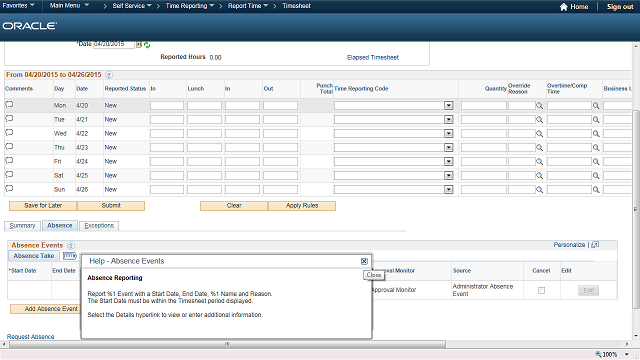The height and width of the screenshot is (360, 640).
Task: Look up Override Reason for Wed row
Action: pyautogui.click(x=540, y=133)
